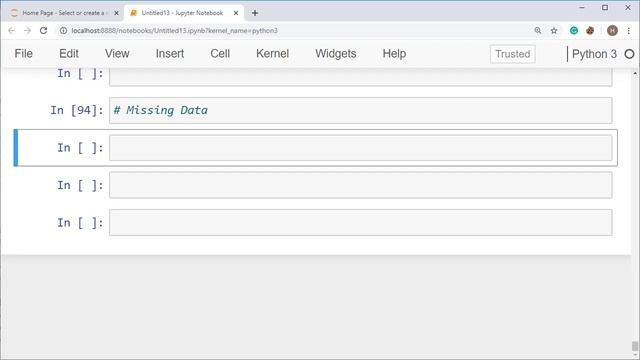Click the Missing Data comment cell
The height and width of the screenshot is (360, 640).
[x=360, y=110]
